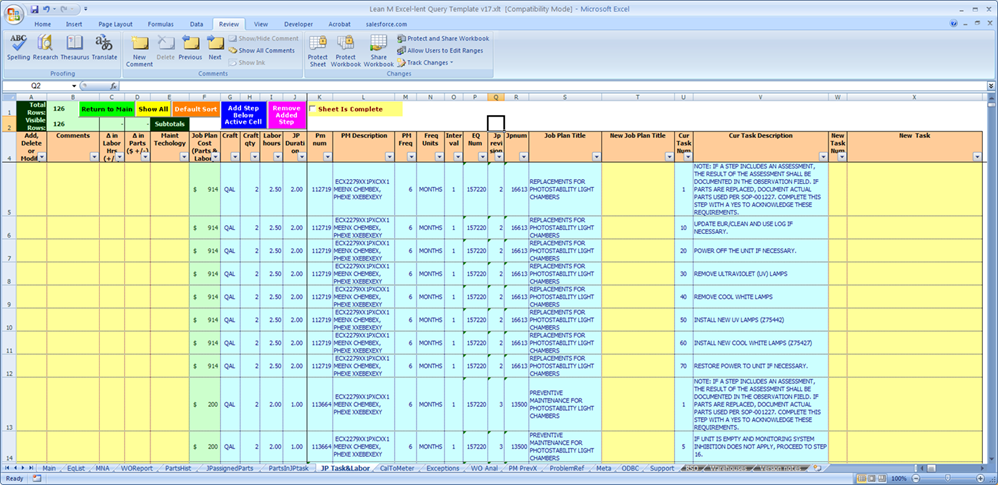The image size is (998, 485).
Task: Expand the formula bar chevron
Action: tap(991, 85)
